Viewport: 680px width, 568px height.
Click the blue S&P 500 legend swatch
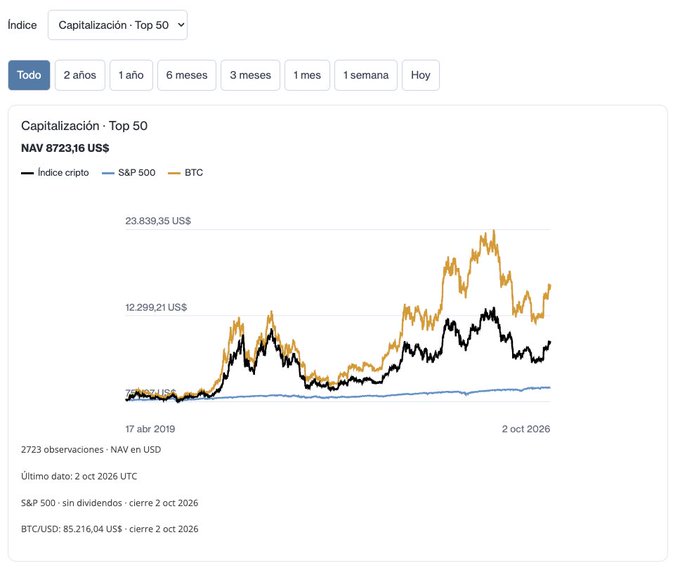click(x=108, y=173)
